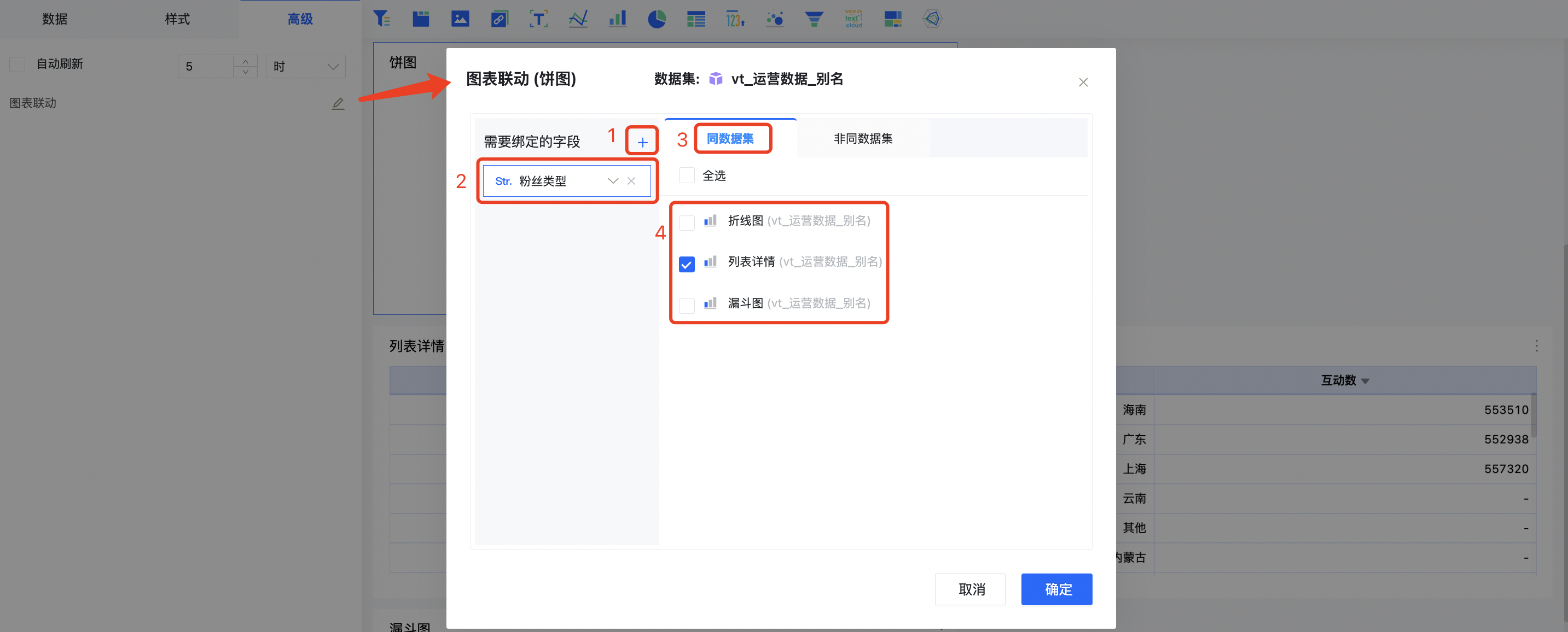Open the 时 refresh unit dropdown

pos(305,66)
